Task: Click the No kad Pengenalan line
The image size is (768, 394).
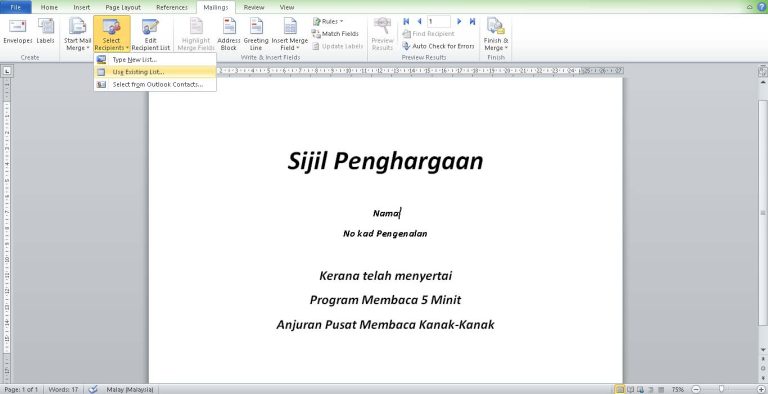Action: click(x=385, y=234)
